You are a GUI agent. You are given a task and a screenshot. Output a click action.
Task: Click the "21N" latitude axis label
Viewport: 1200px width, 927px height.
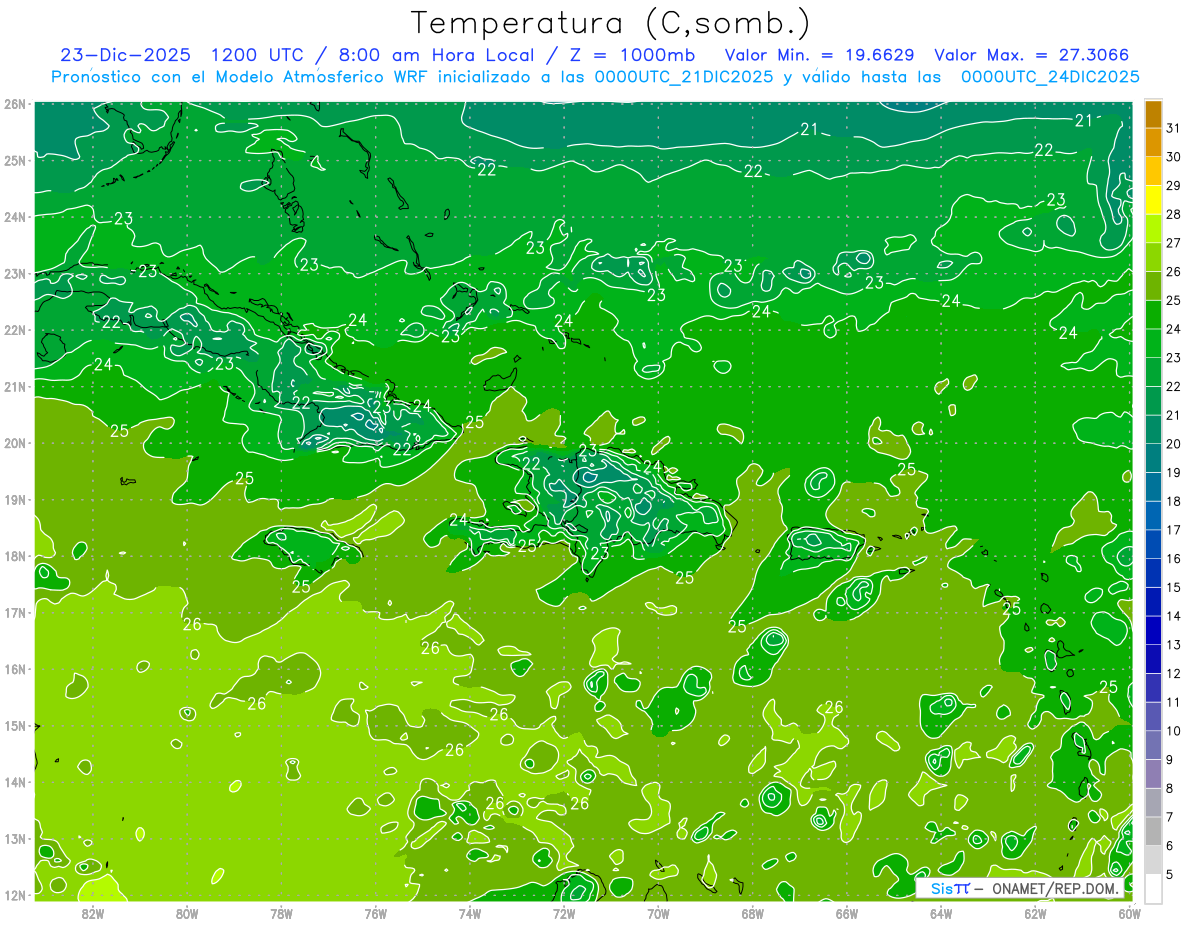coord(16,387)
